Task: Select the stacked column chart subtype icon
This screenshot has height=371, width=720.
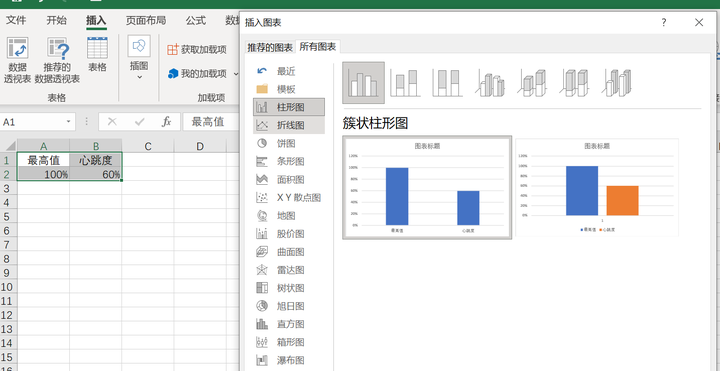Action: click(405, 83)
